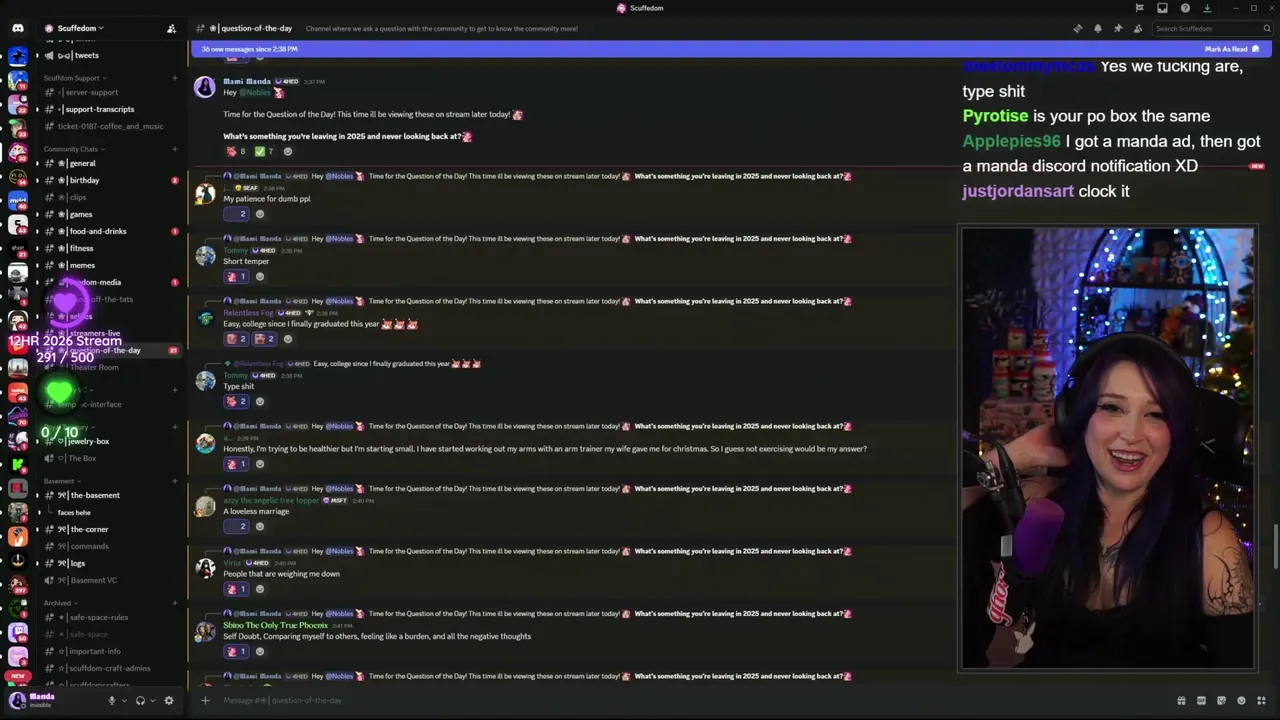This screenshot has width=1280, height=720.
Task: Toggle the member list icon
Action: [x=1137, y=28]
